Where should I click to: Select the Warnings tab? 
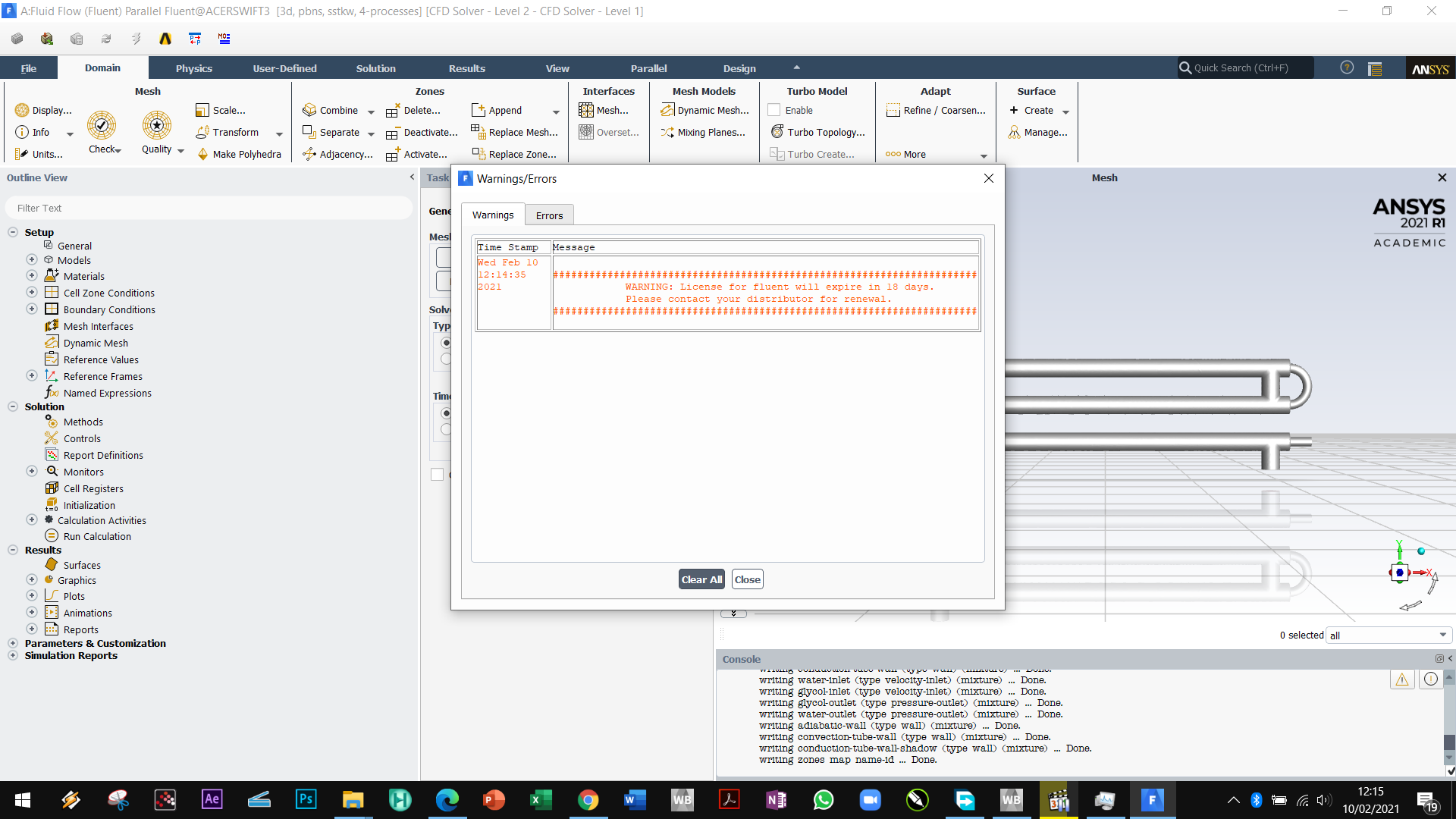click(x=493, y=215)
